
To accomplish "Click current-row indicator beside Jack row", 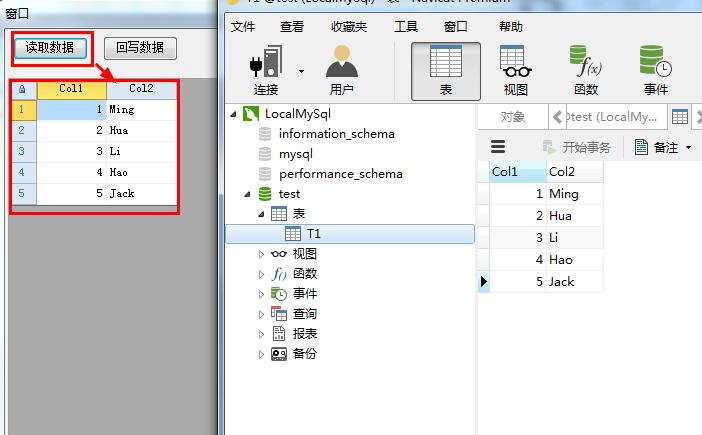I will tap(484, 281).
